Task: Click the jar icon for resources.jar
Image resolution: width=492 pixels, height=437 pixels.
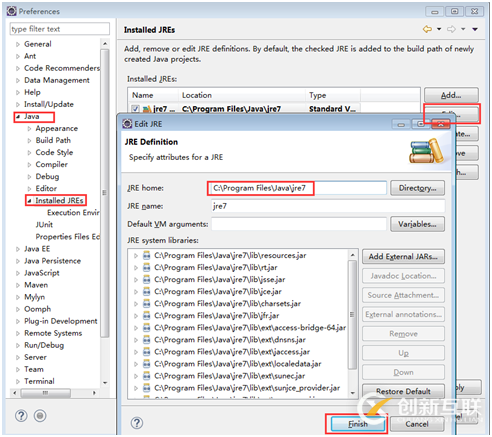Action: pos(146,256)
